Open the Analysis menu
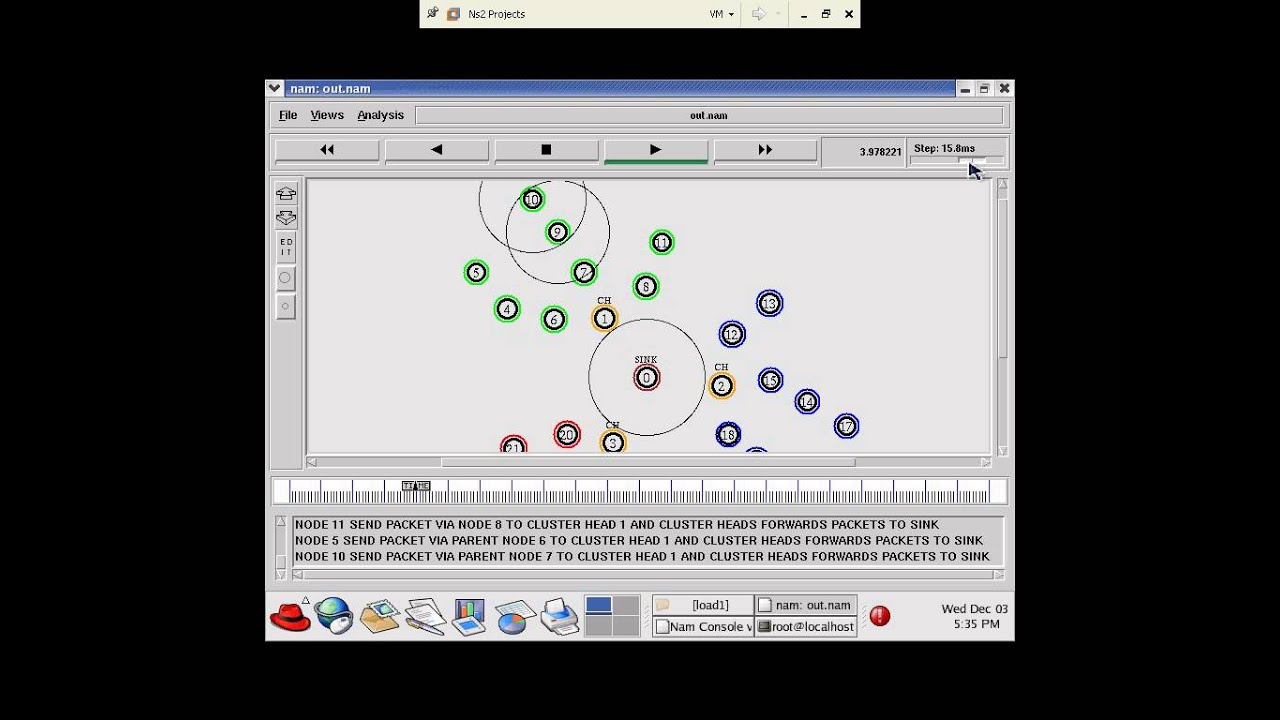This screenshot has height=720, width=1280. pyautogui.click(x=380, y=115)
